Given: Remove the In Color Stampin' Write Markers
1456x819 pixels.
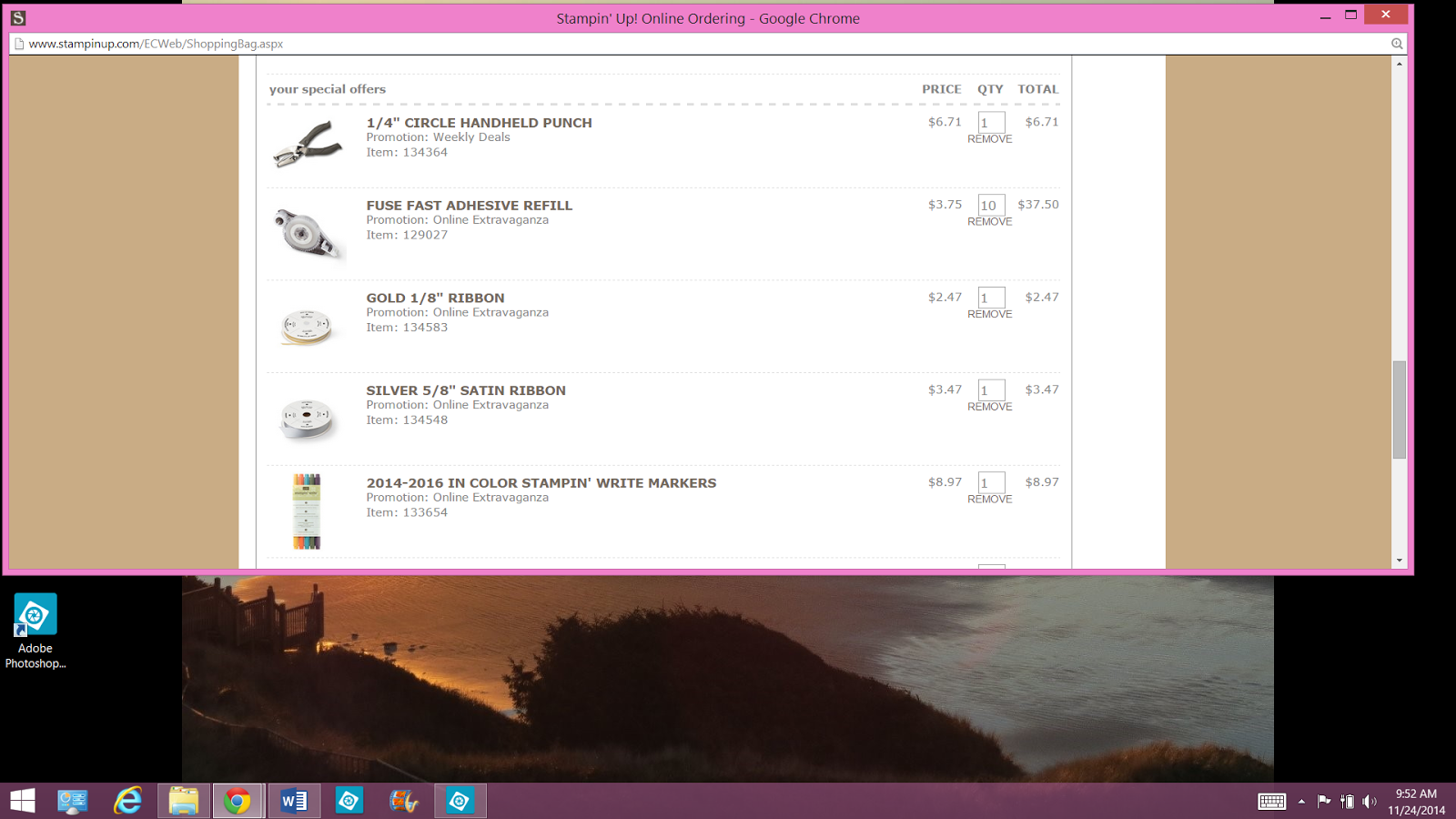Looking at the screenshot, I should (990, 500).
